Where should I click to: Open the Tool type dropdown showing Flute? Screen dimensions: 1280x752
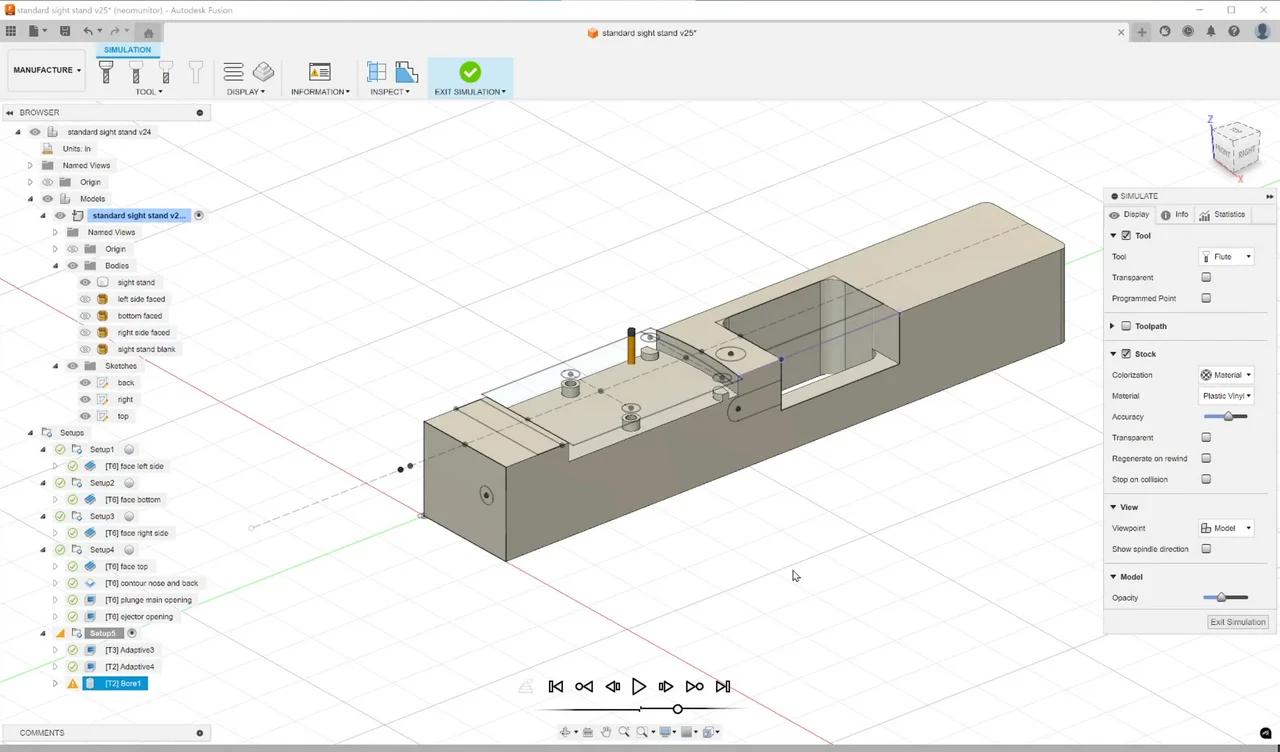(1226, 257)
